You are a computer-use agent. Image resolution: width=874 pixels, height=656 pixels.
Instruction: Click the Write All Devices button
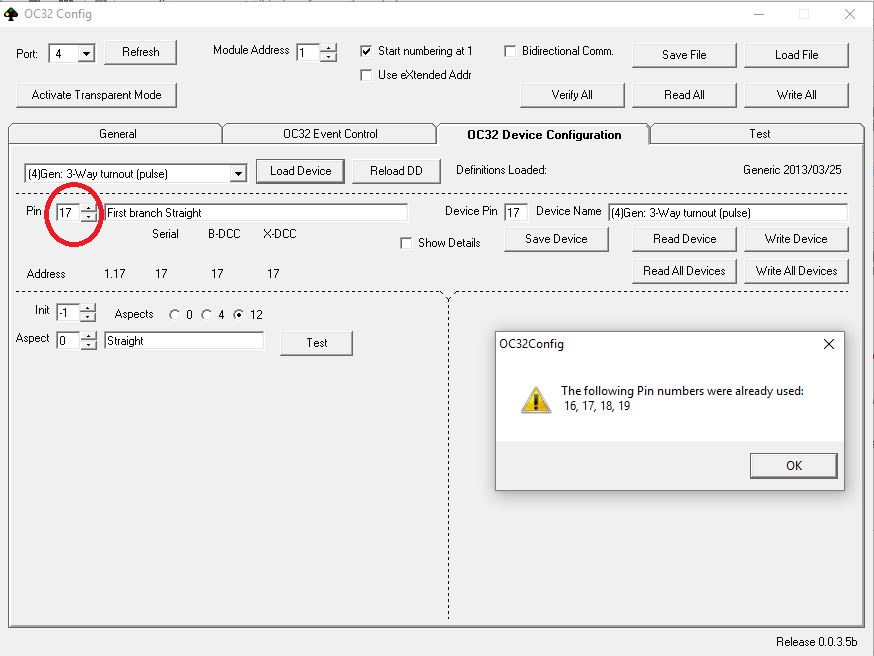click(796, 271)
